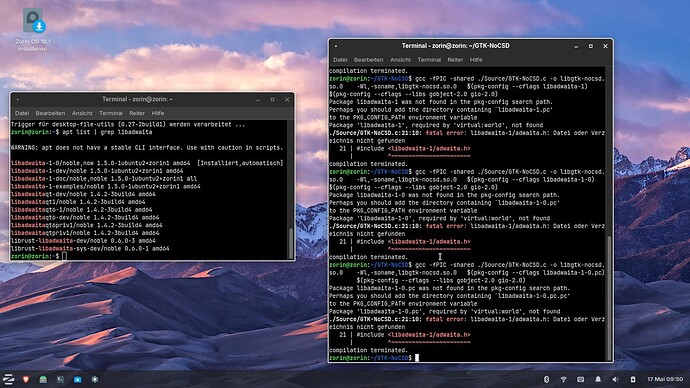Click 'libadwaita-1-dev/noble' line in home terminal
Image resolution: width=690 pixels, height=388 pixels.
97,171
